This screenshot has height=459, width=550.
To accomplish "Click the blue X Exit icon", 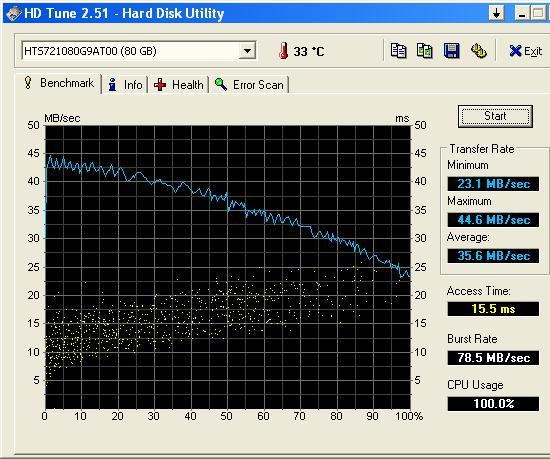I will tap(515, 51).
